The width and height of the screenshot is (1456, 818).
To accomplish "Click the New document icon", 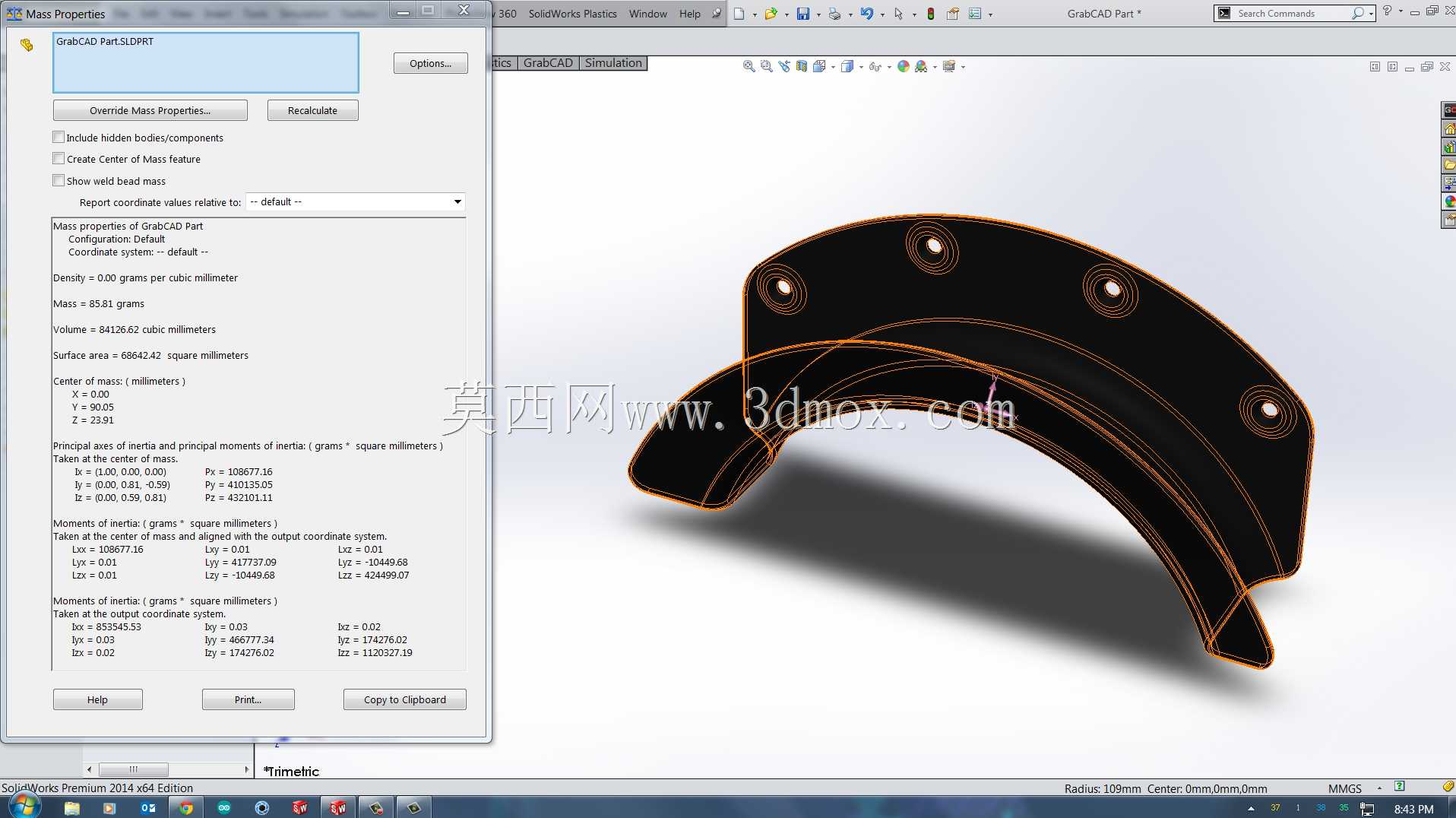I will click(x=739, y=14).
